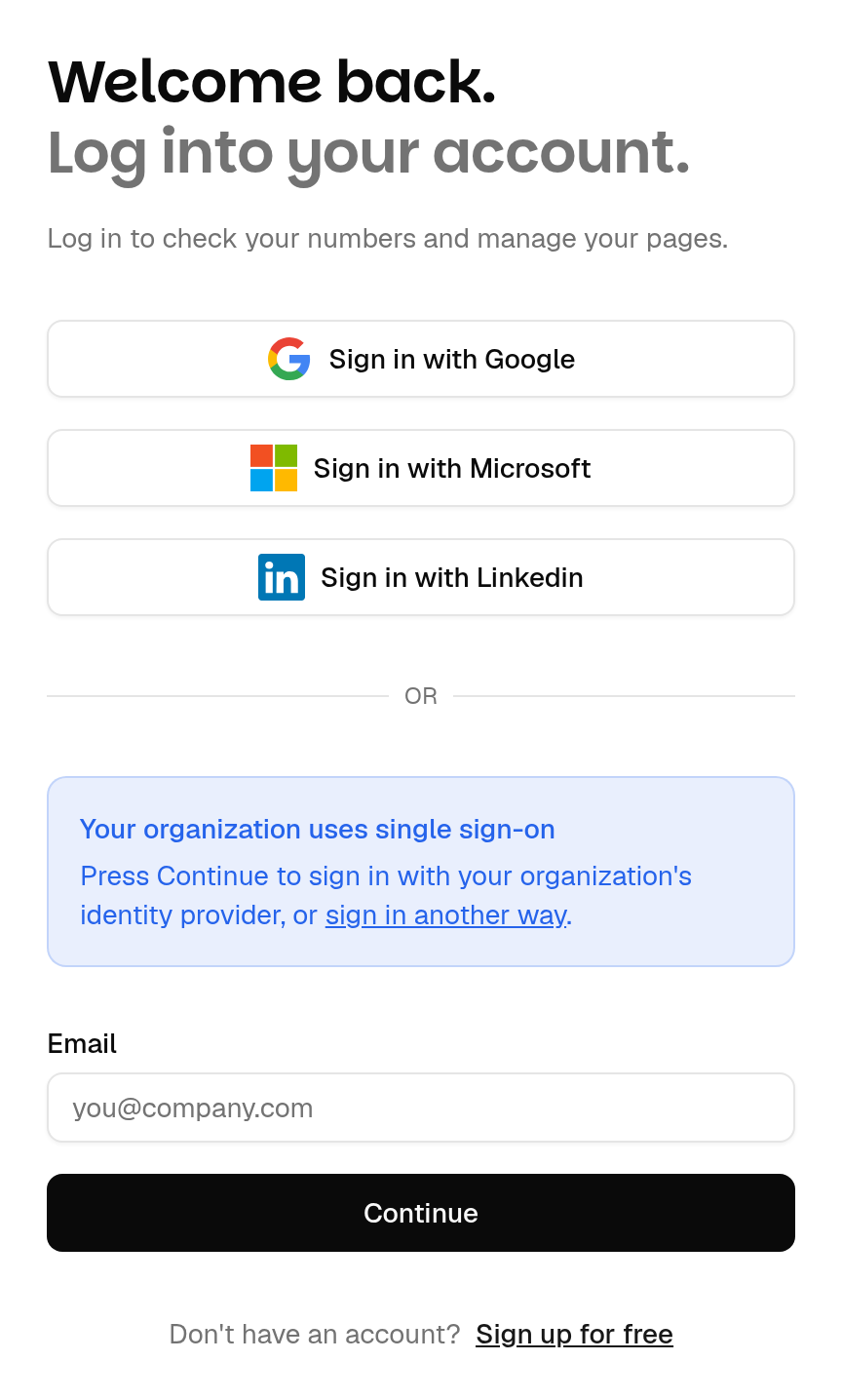Click the Log into your account heading
842x1400 pixels.
(368, 154)
